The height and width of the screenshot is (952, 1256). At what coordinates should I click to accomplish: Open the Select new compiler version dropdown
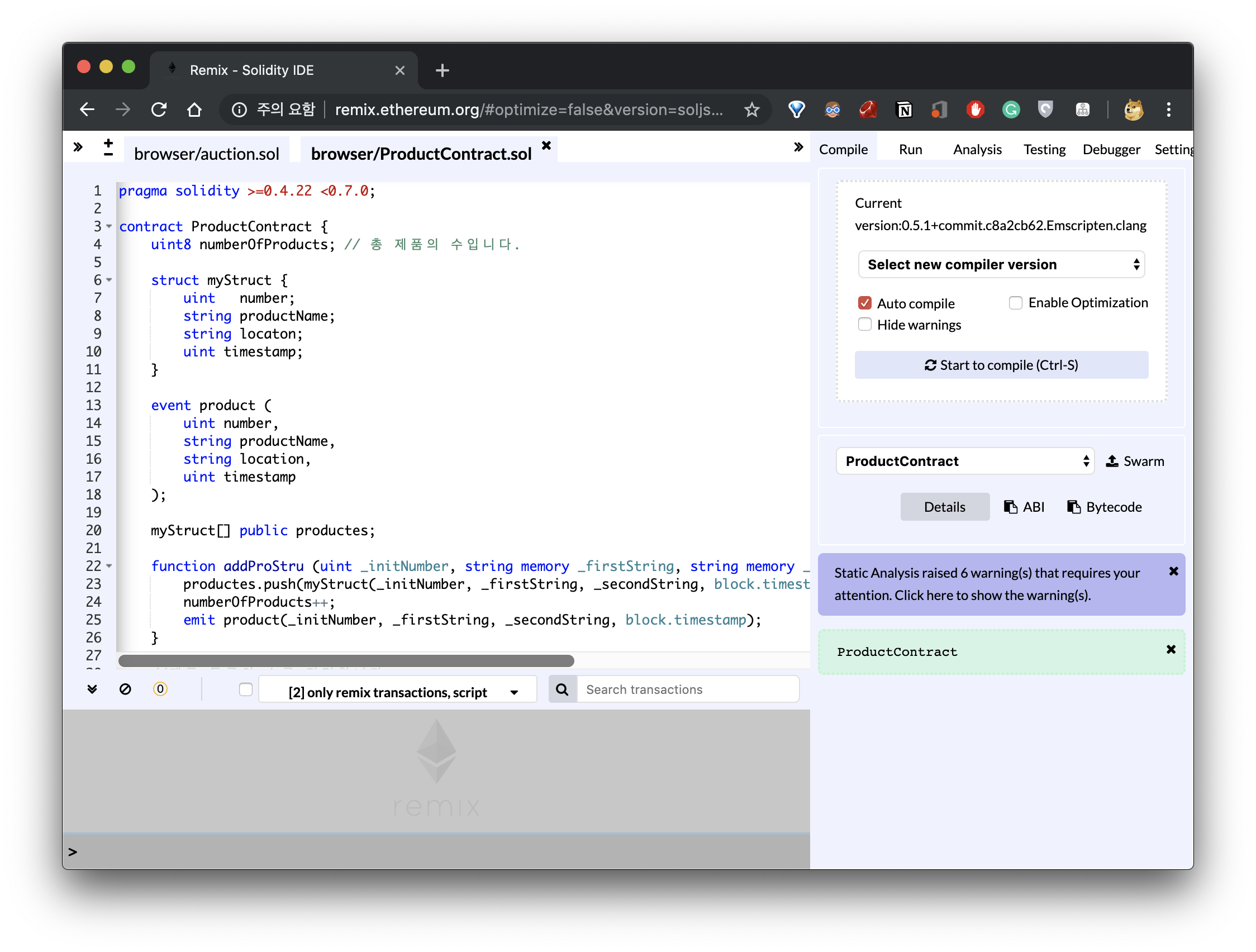pos(1001,265)
